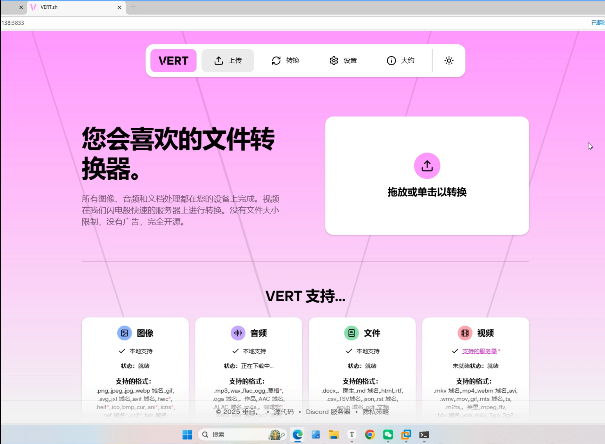Click the red 视频 (Video) category icon

point(465,333)
